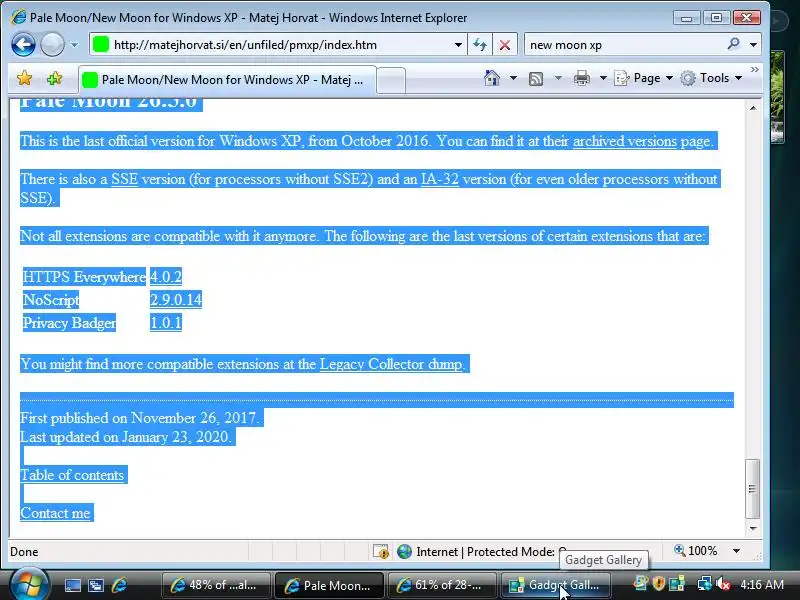Click the Windows Security shield tray icon

click(659, 584)
